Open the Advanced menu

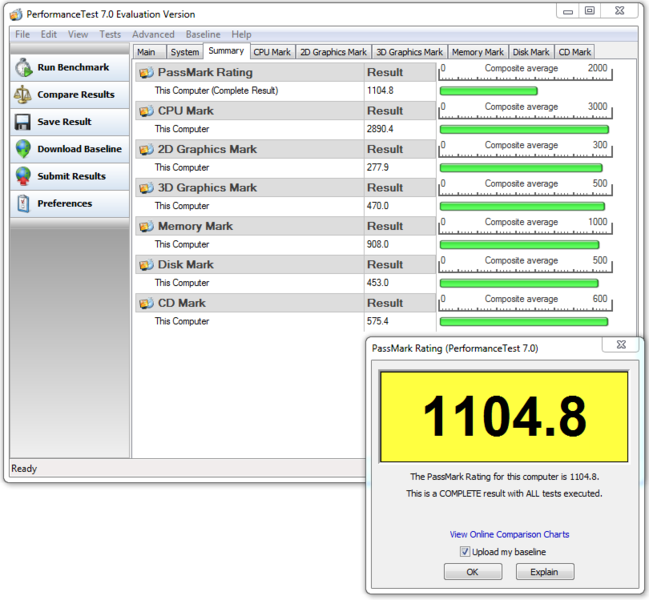click(153, 34)
